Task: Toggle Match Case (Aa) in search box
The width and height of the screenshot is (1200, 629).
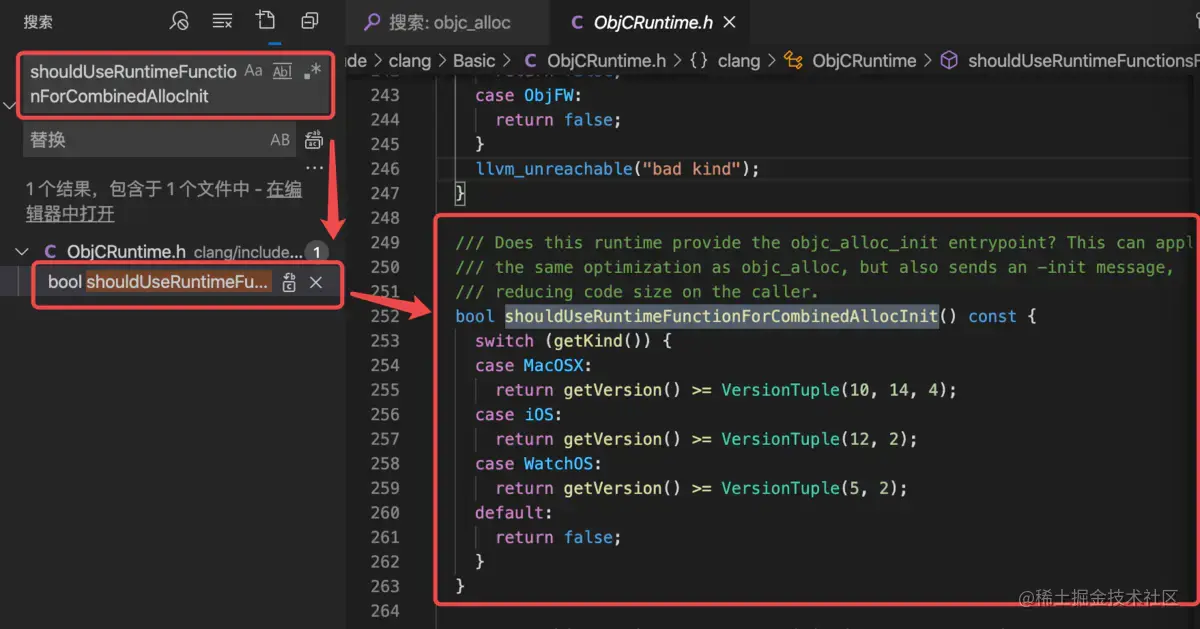Action: pyautogui.click(x=254, y=71)
